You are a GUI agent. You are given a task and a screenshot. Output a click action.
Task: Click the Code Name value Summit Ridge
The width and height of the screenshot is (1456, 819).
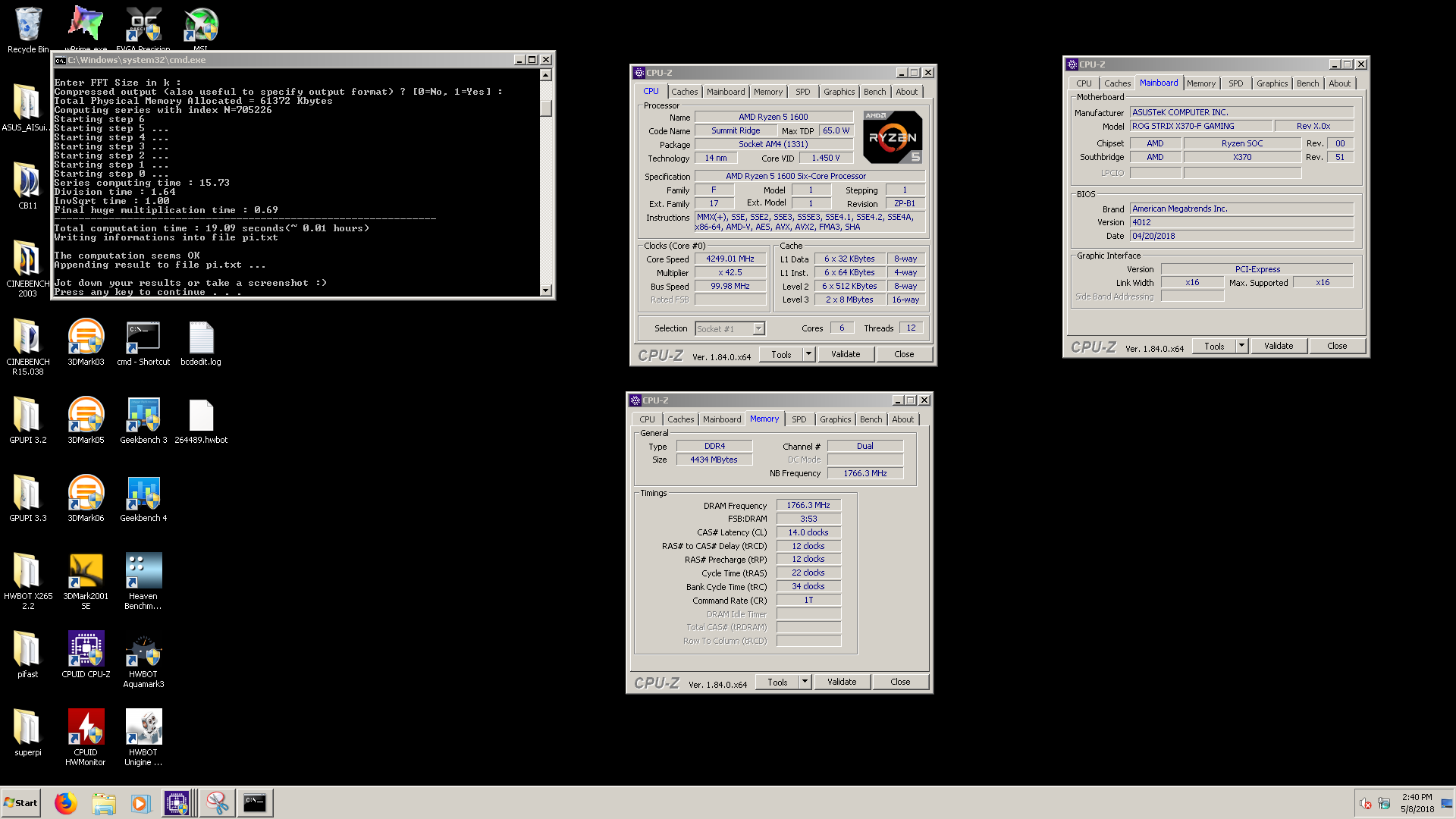[735, 130]
